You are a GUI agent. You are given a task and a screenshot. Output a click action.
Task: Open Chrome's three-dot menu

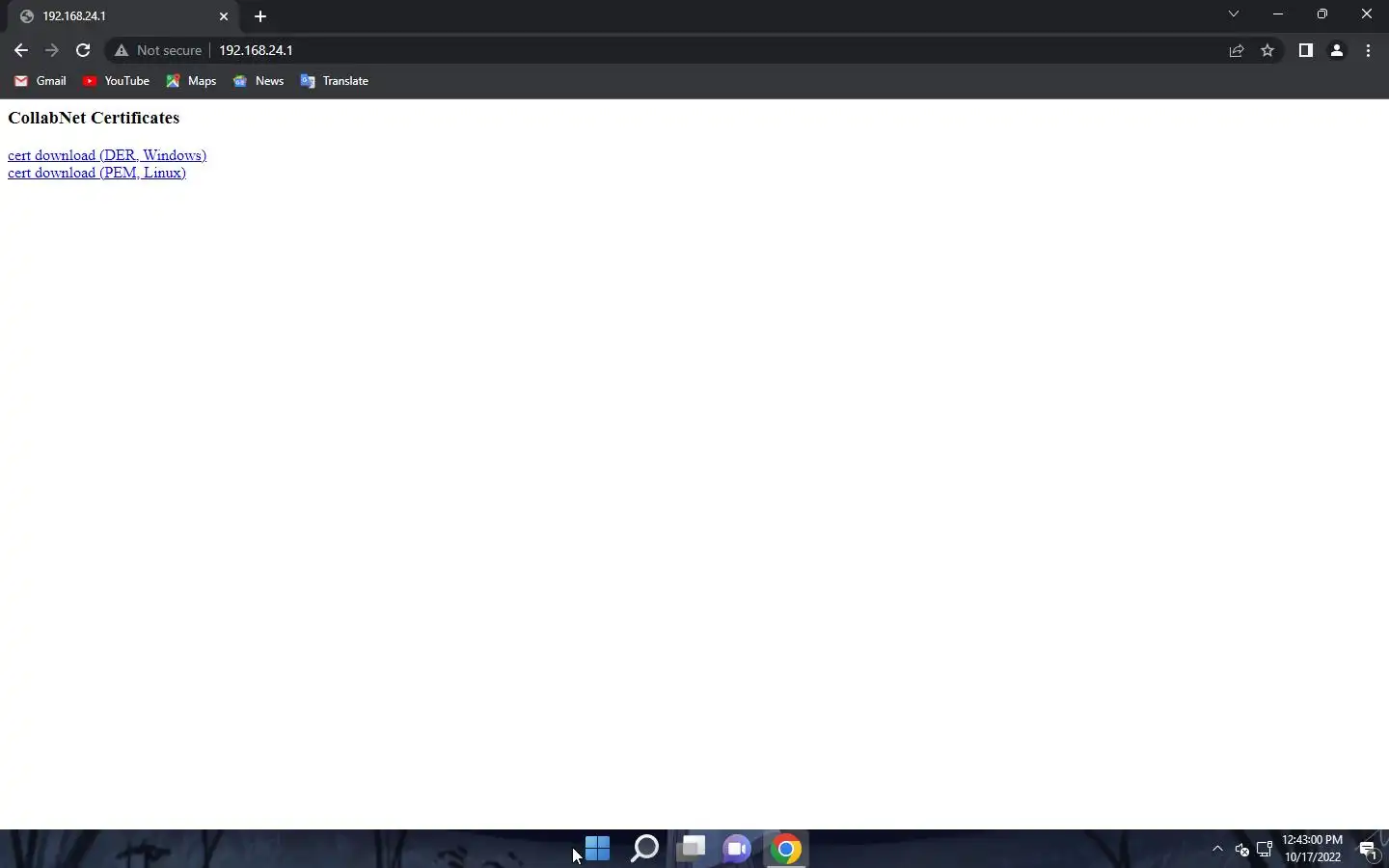click(x=1368, y=50)
